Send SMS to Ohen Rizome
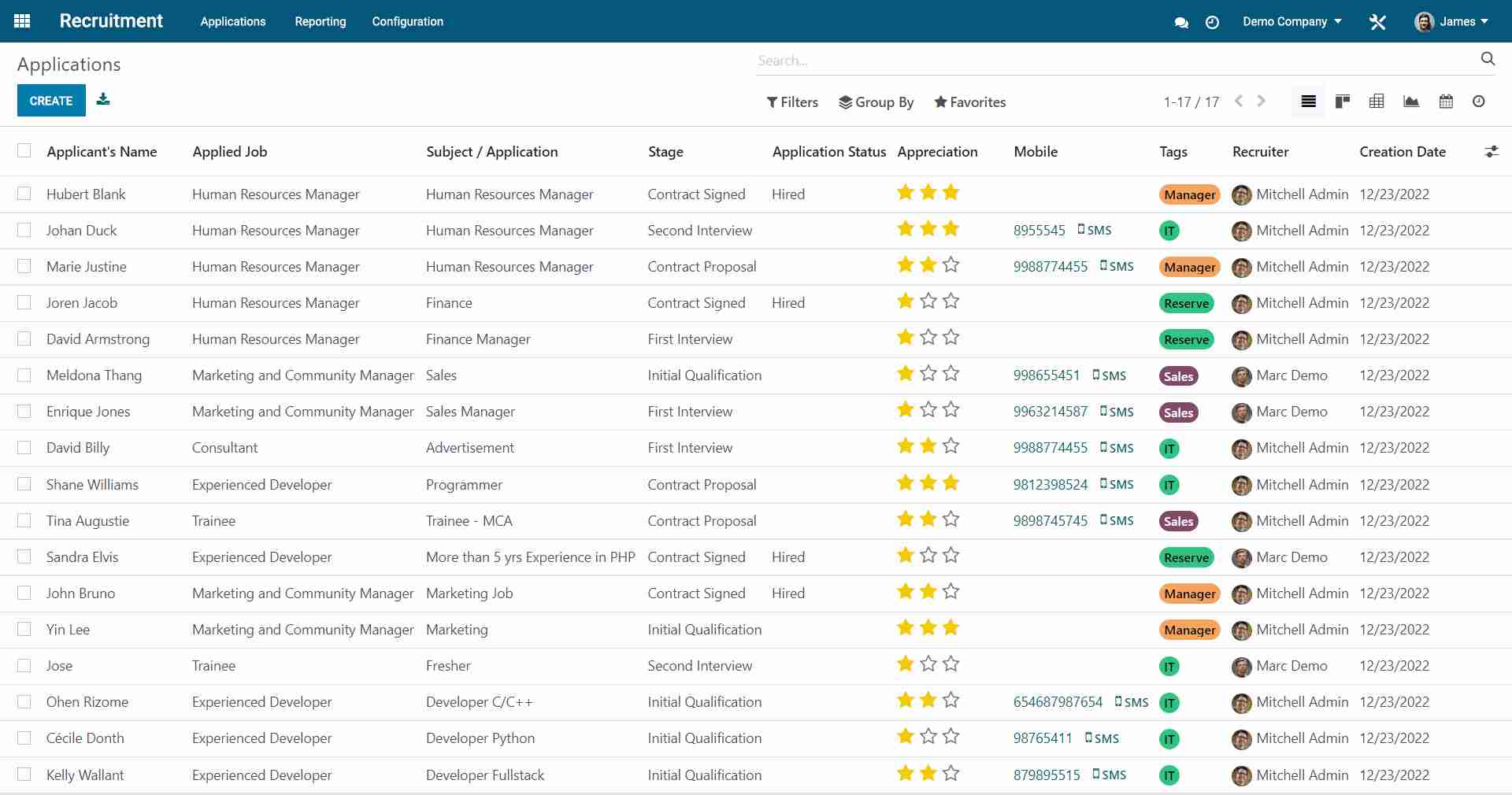Screen dimensions: 1512x795 [1132, 702]
